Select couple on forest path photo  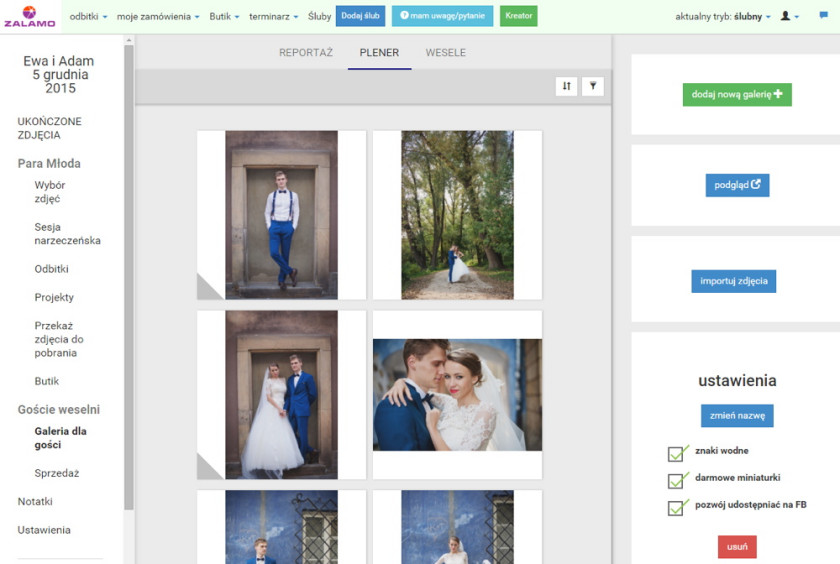(457, 215)
